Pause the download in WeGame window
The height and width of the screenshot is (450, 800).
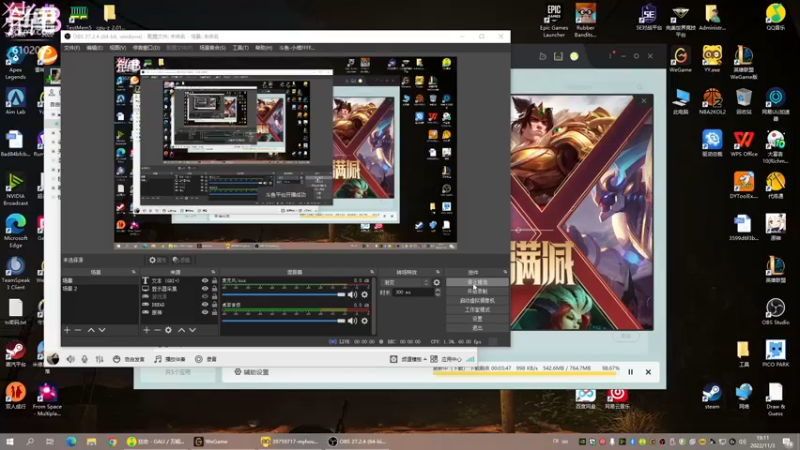tap(631, 372)
